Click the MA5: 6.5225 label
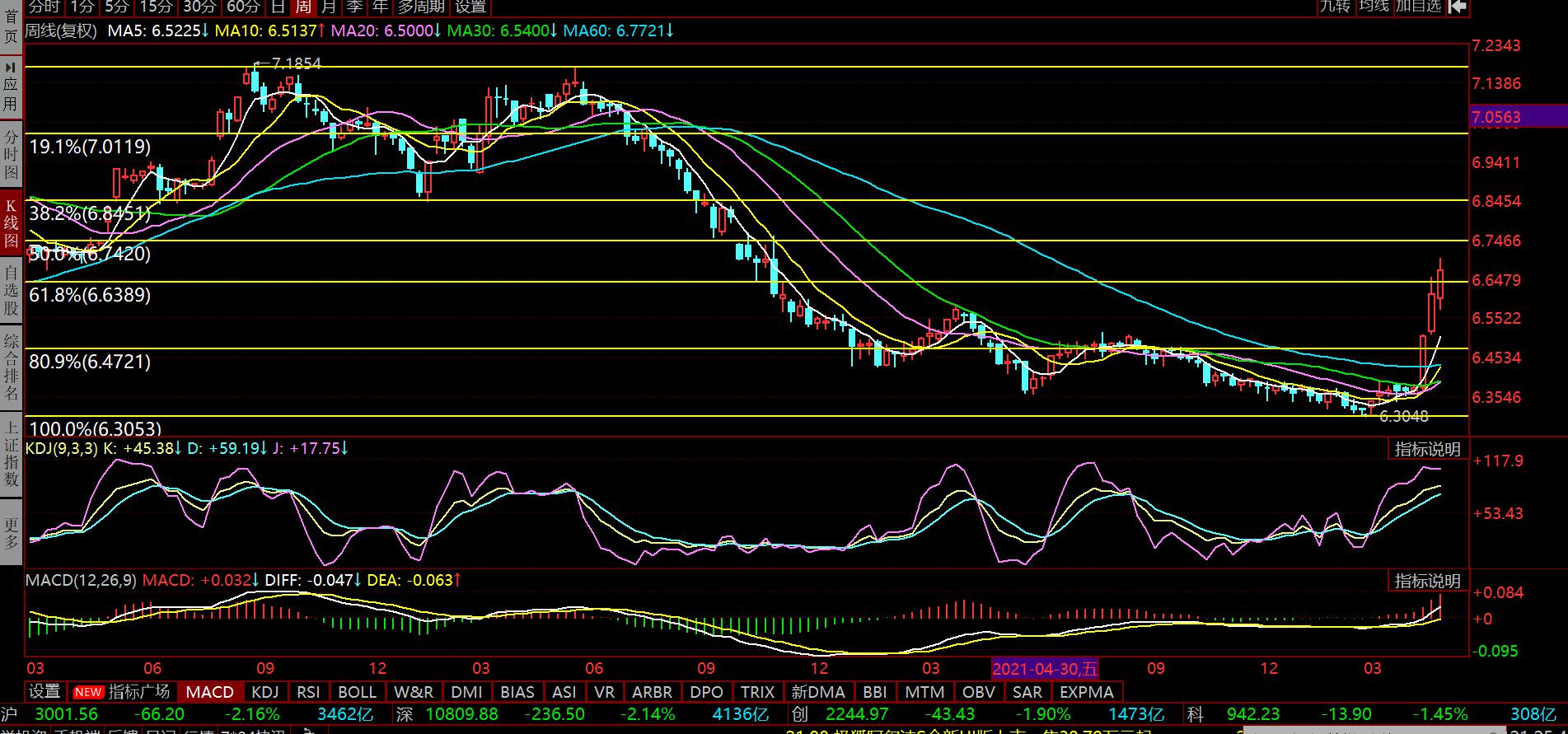 [x=157, y=31]
